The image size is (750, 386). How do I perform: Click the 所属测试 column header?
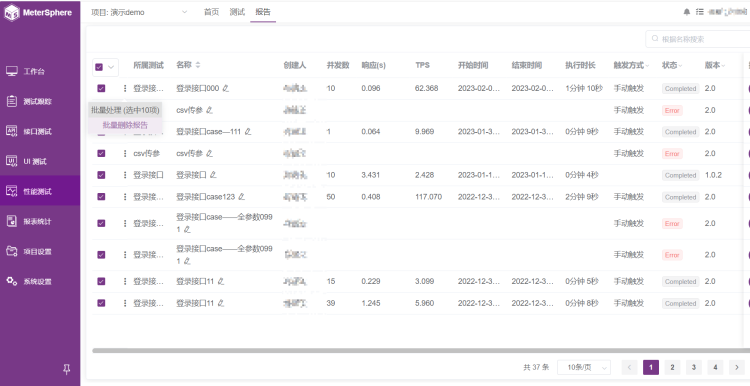point(148,66)
